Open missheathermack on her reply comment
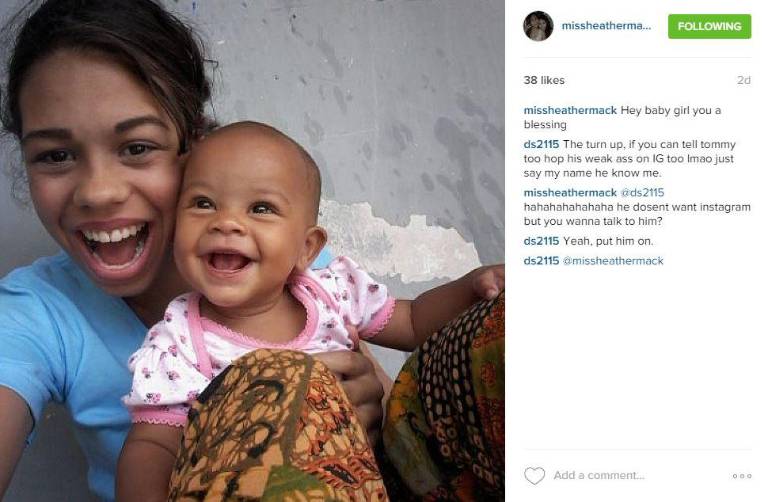768x502 pixels. tap(570, 192)
